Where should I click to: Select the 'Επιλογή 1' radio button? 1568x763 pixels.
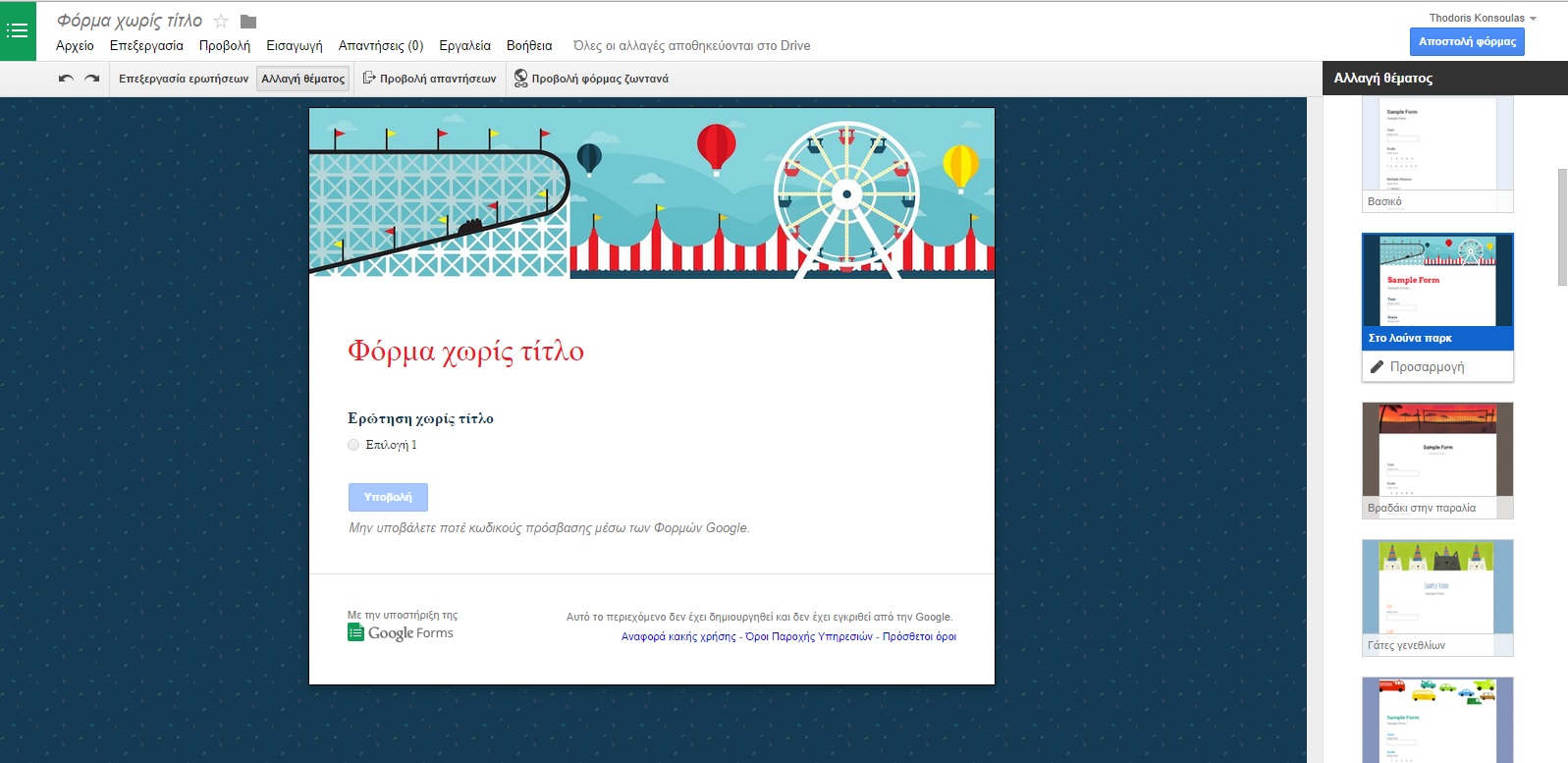(353, 445)
